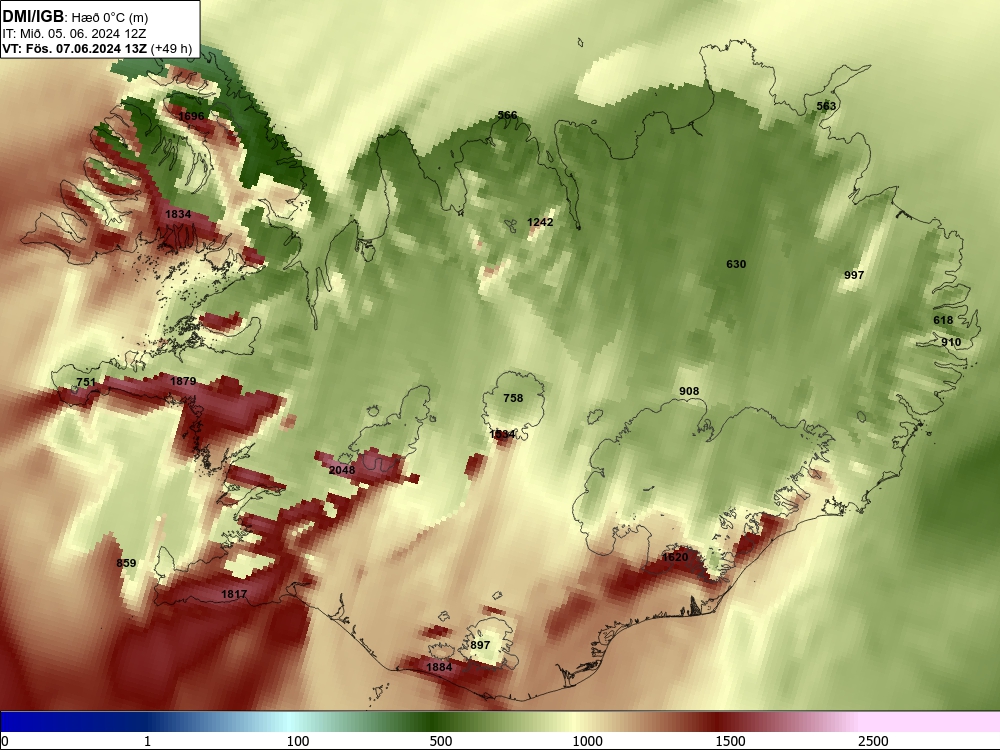Click the 2048 height label
The width and height of the screenshot is (1000, 750).
point(342,470)
